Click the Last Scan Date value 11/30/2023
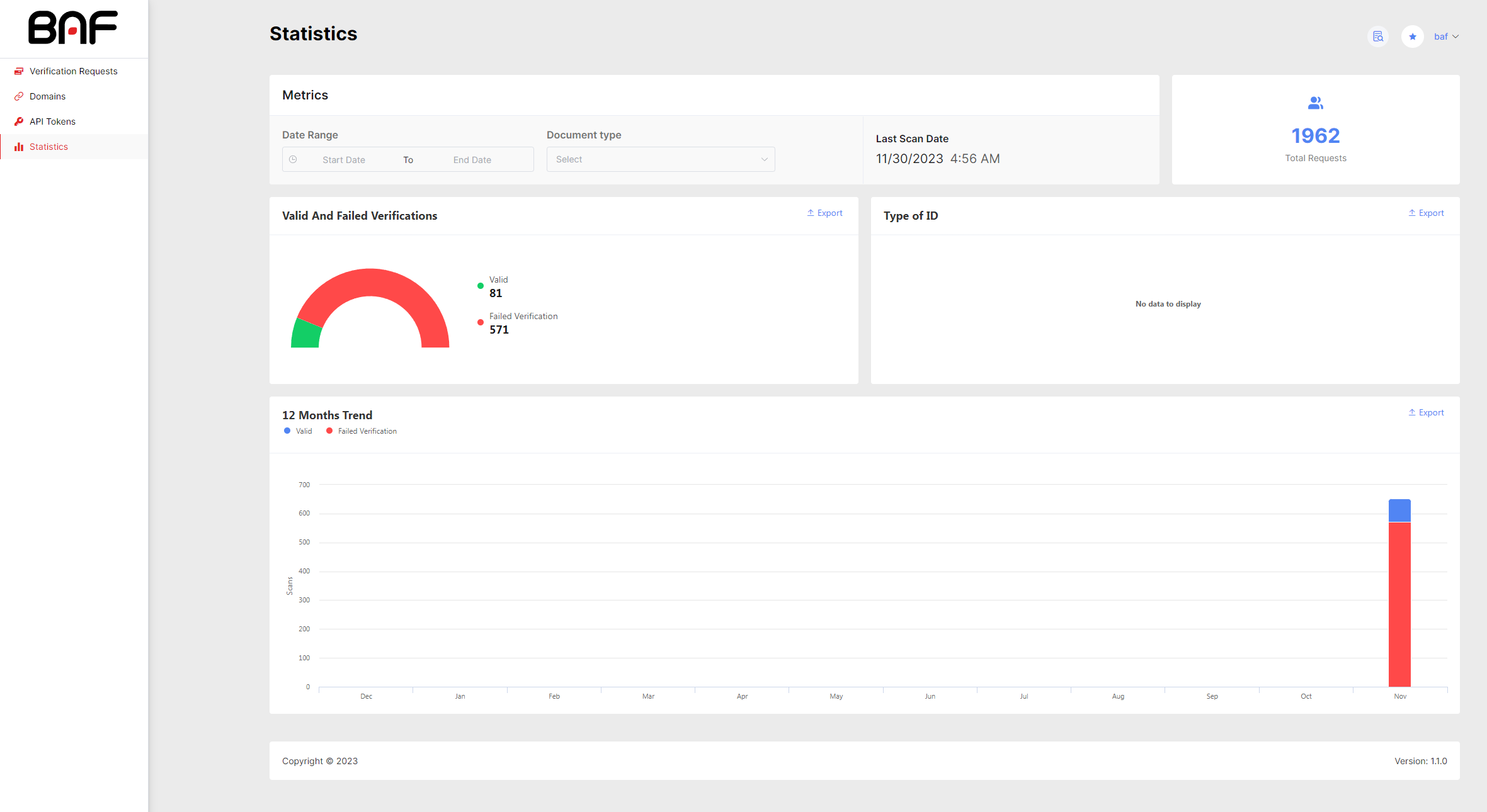Screen dimensions: 1487x812 pyautogui.click(x=909, y=159)
